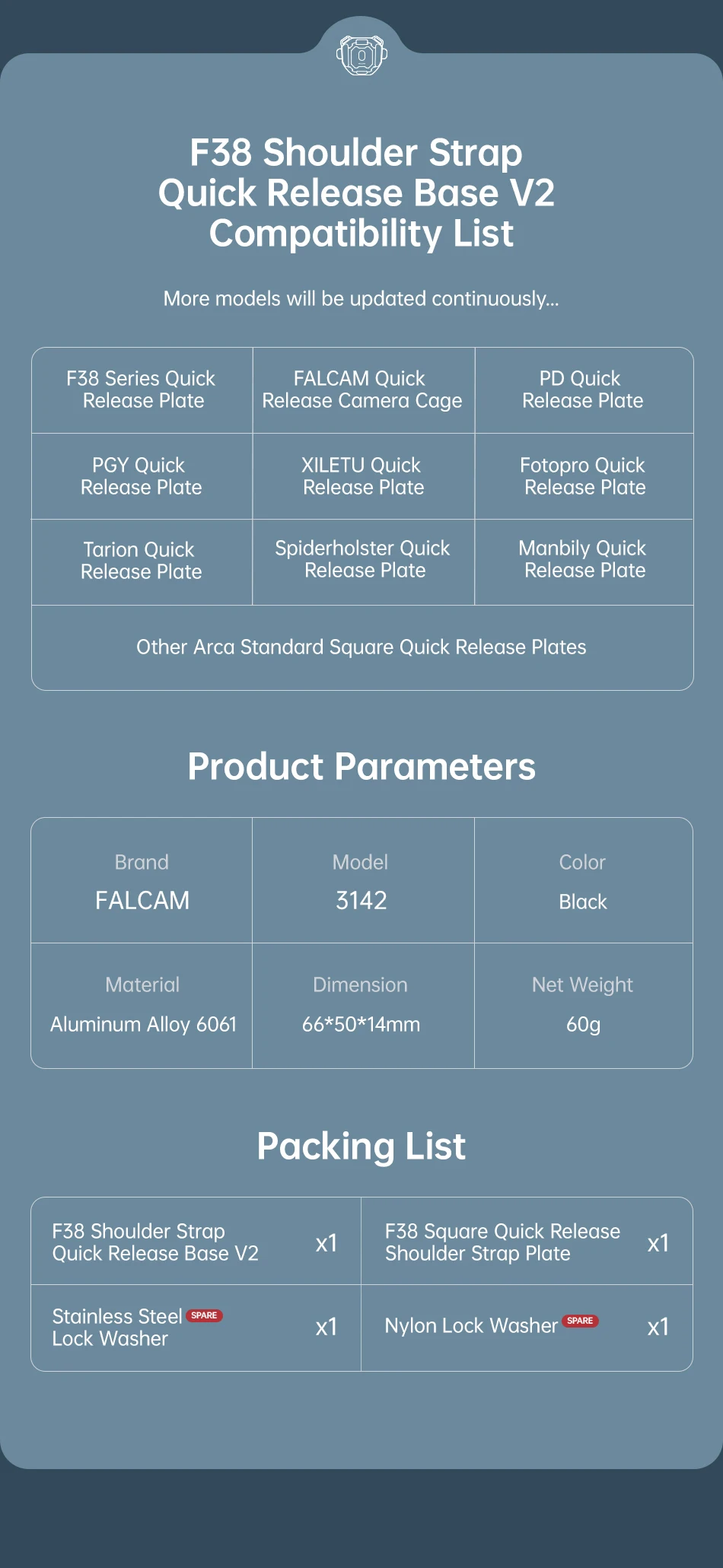Click the SPARE badge beside Stainless Steel
723x1568 pixels.
point(204,1315)
